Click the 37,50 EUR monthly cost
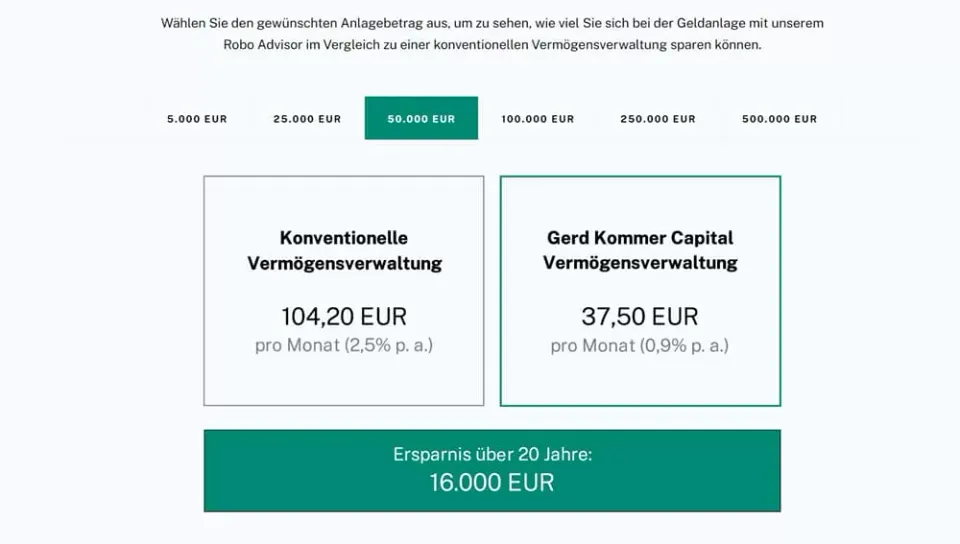The width and height of the screenshot is (960, 544). [x=640, y=316]
